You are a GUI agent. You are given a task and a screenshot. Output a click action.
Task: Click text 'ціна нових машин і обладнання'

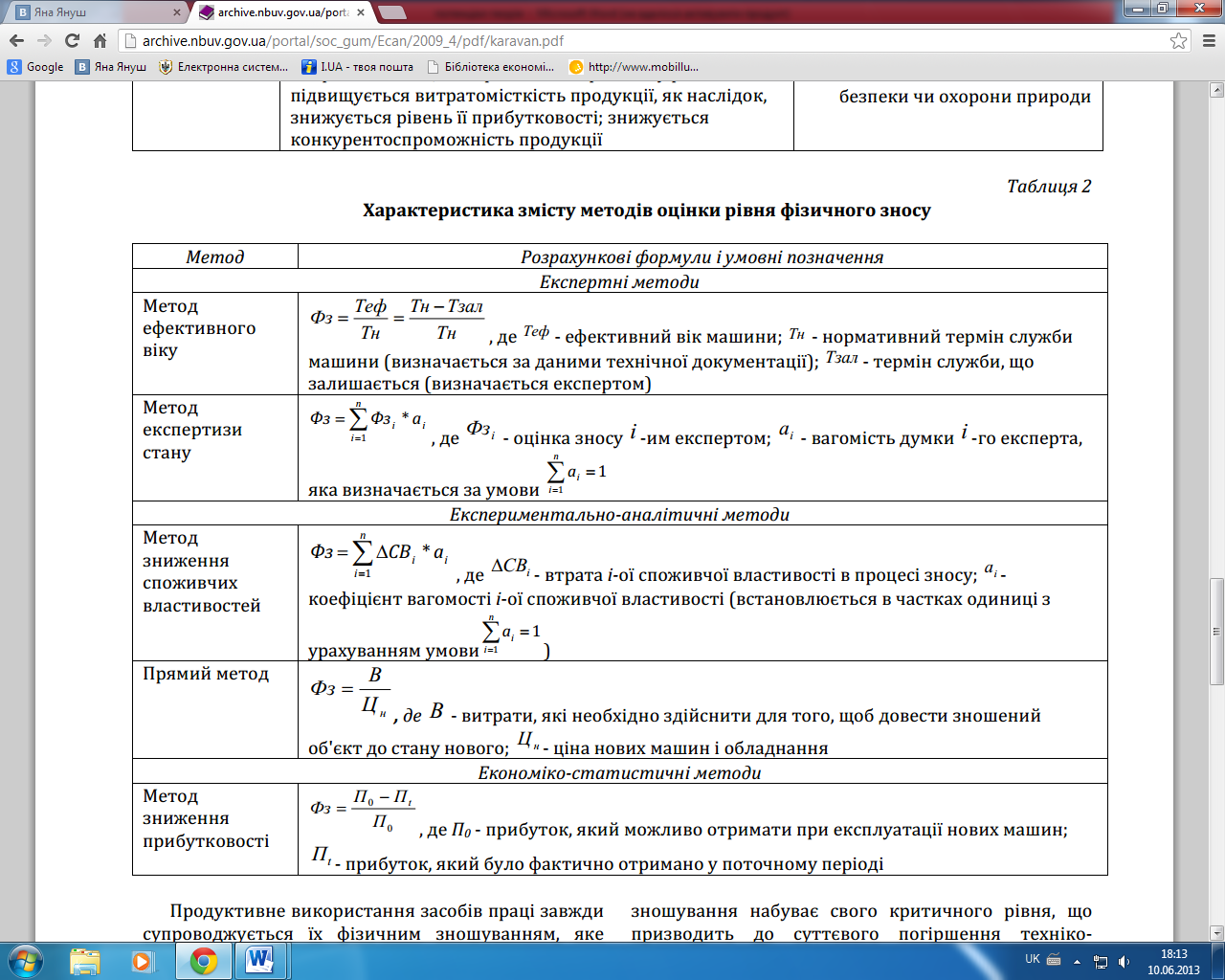pyautogui.click(x=691, y=748)
